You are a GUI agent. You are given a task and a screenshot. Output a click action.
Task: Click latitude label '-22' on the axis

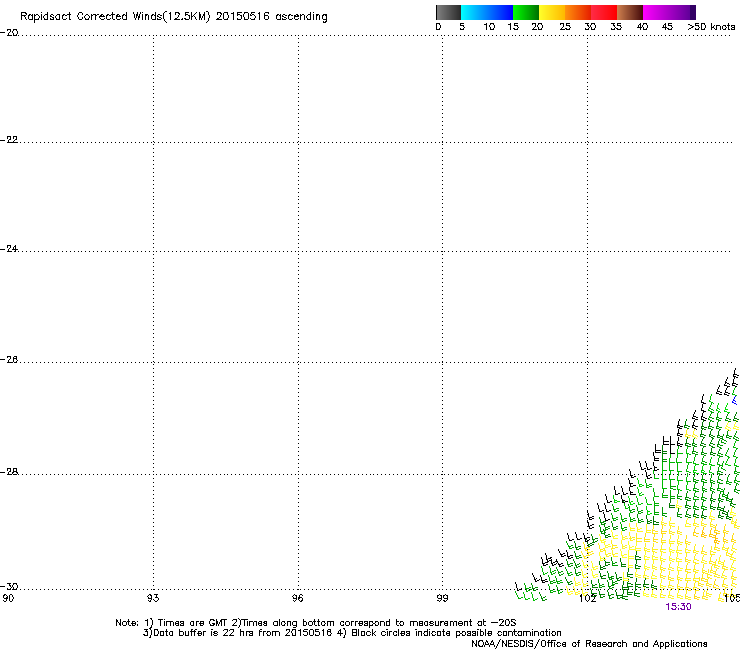[x=9, y=140]
